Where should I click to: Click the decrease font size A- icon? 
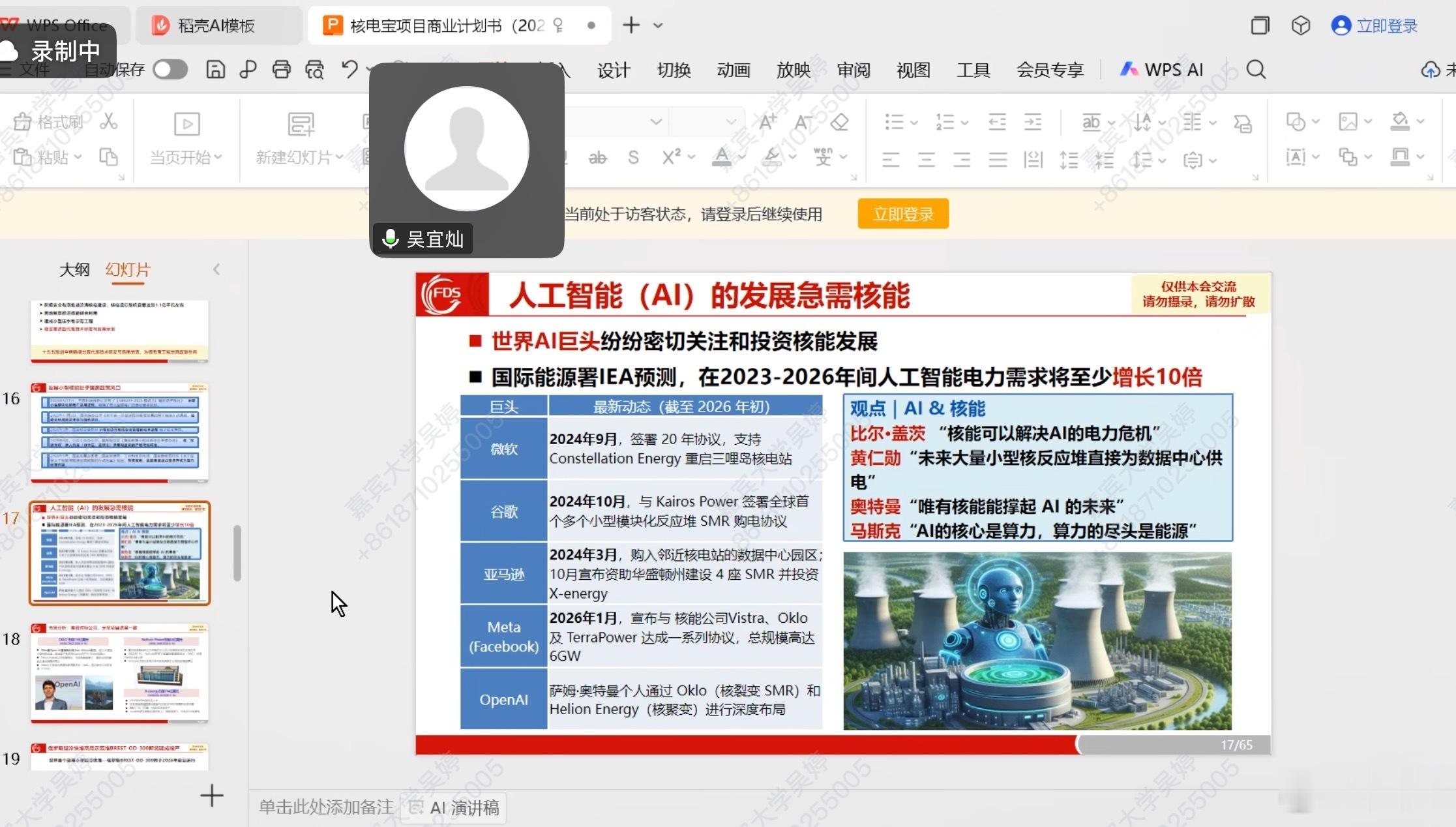click(x=803, y=121)
